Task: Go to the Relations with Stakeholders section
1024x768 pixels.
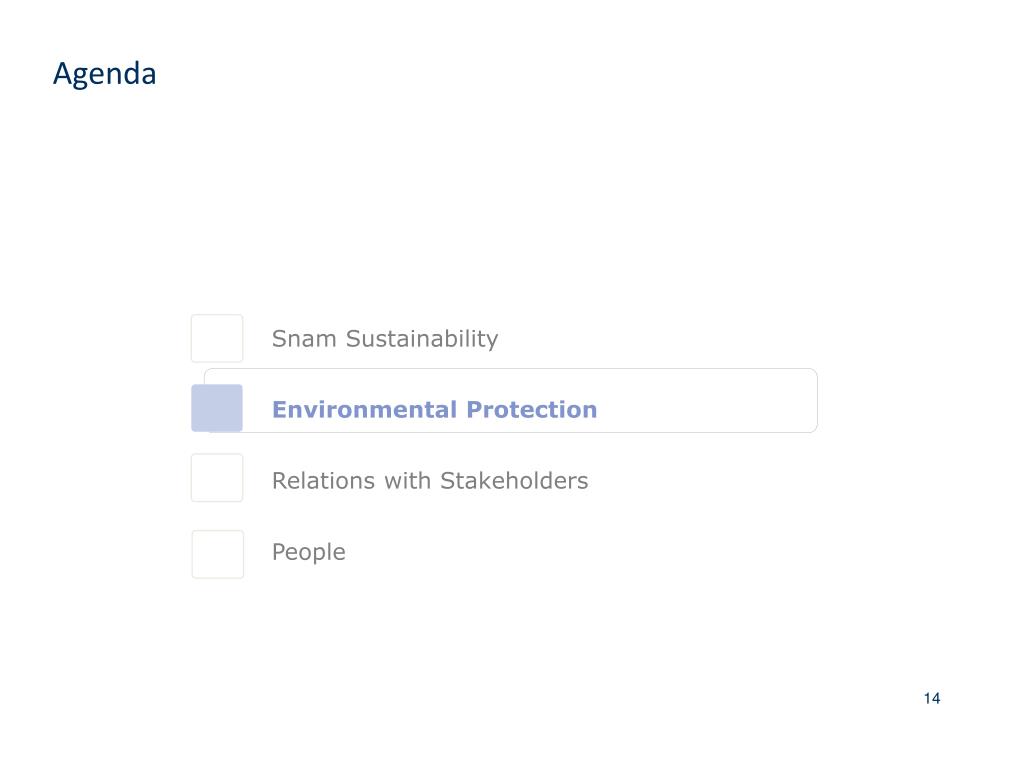Action: 430,481
